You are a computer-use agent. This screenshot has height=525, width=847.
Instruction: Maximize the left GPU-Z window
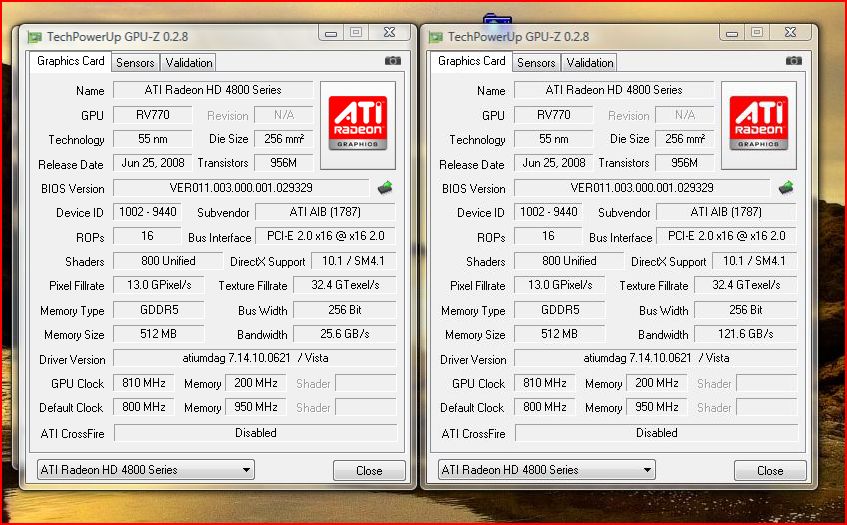click(x=356, y=33)
